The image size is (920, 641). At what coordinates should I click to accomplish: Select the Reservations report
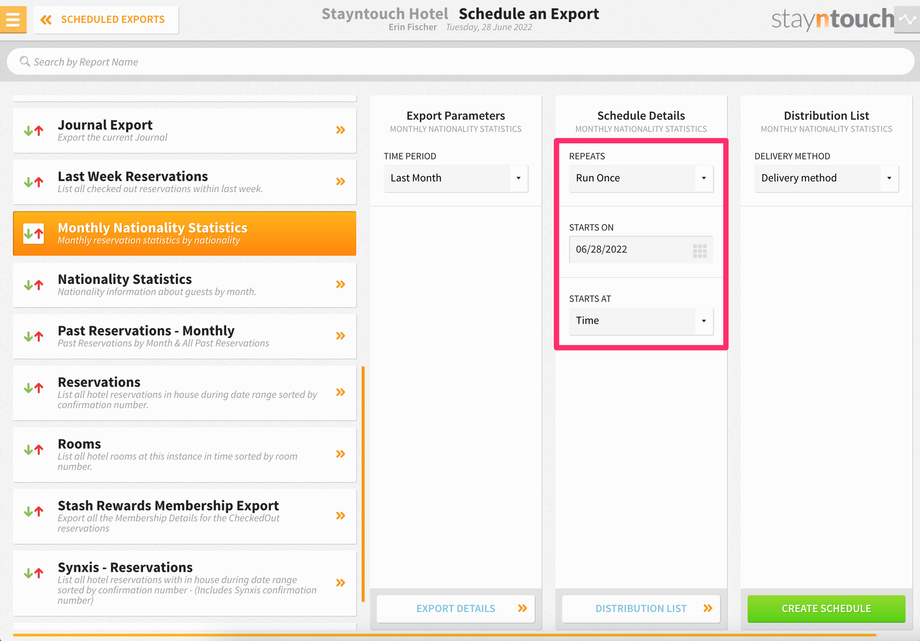tap(184, 393)
